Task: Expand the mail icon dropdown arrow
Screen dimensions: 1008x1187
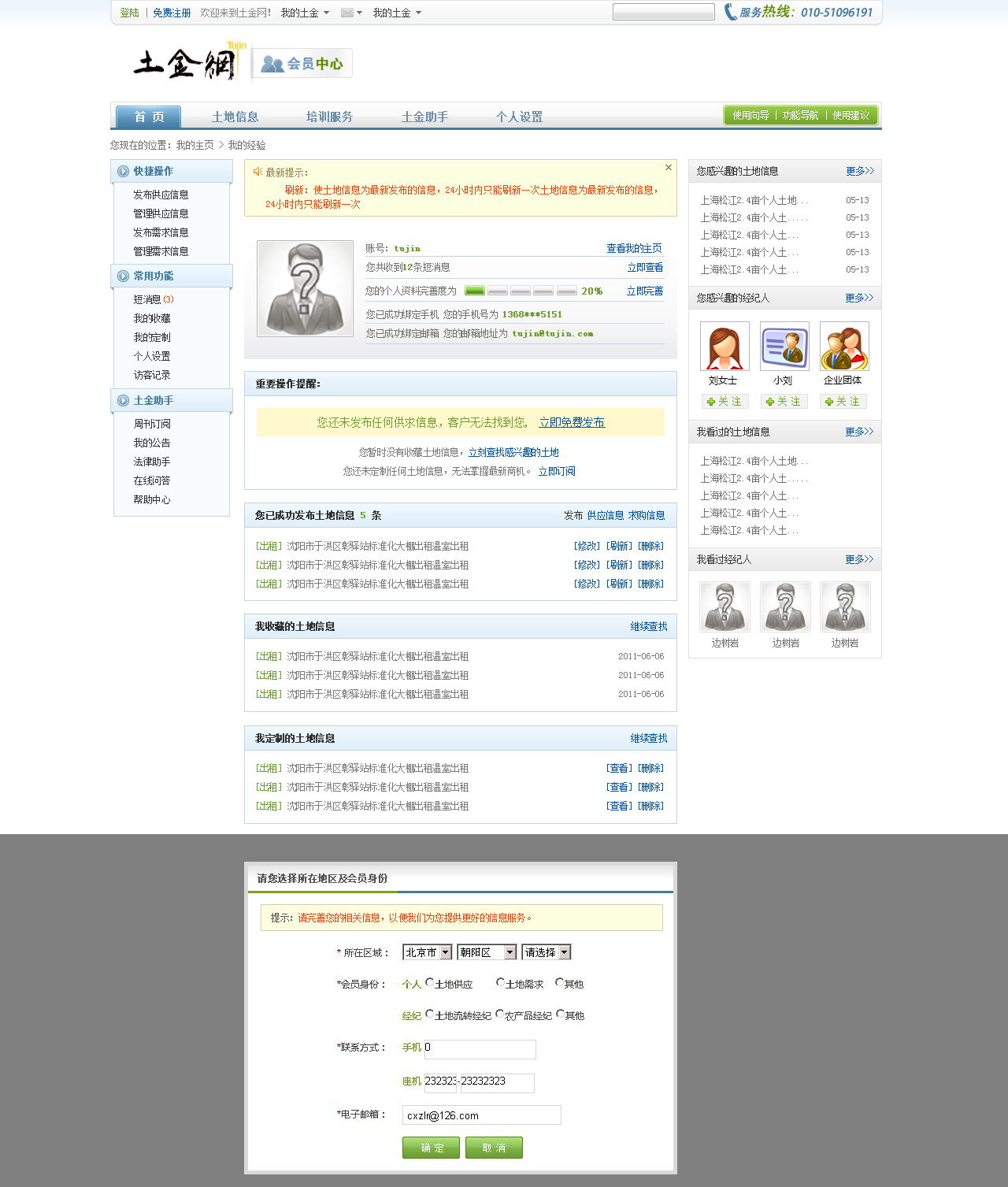Action: [359, 13]
